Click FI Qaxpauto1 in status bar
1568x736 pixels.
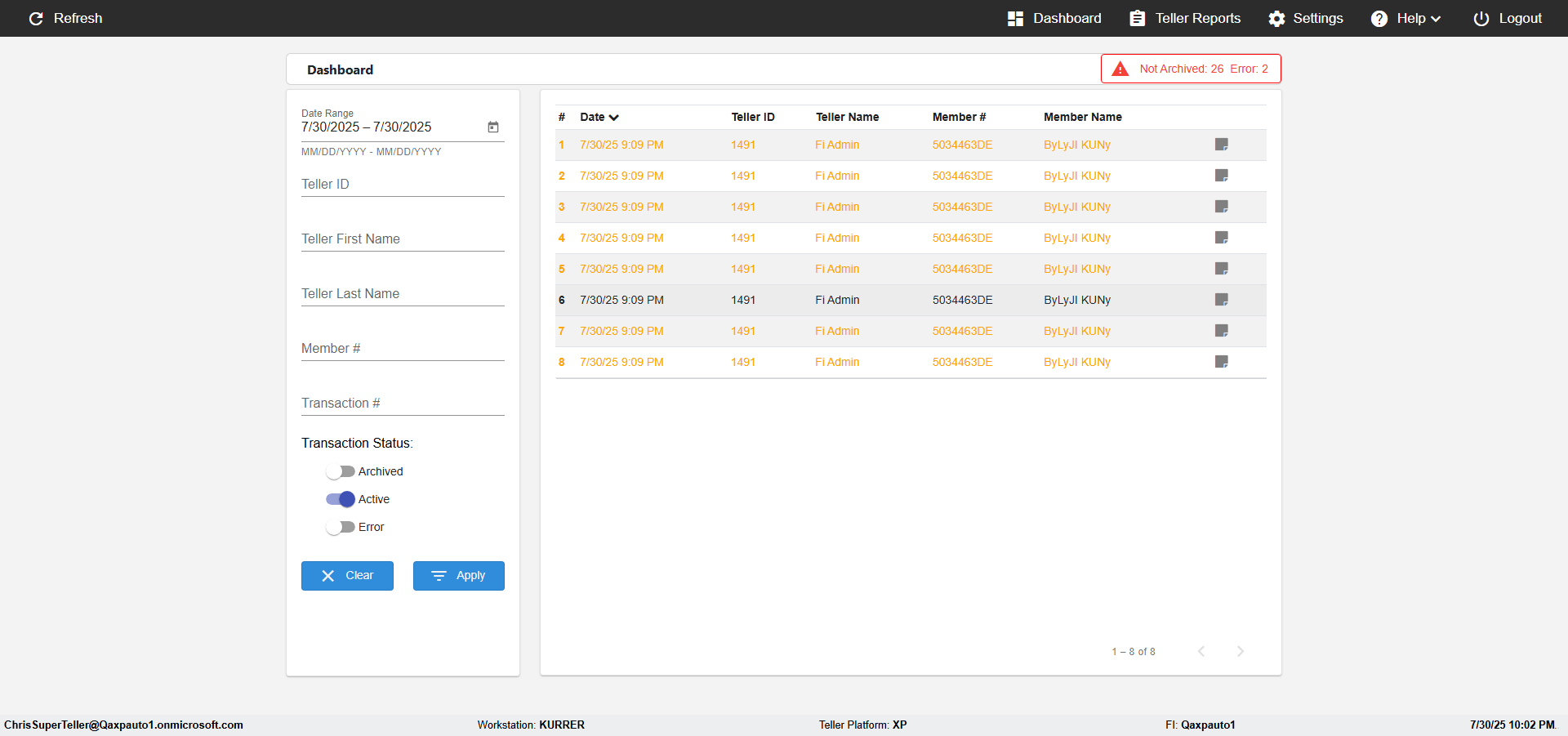[1200, 725]
